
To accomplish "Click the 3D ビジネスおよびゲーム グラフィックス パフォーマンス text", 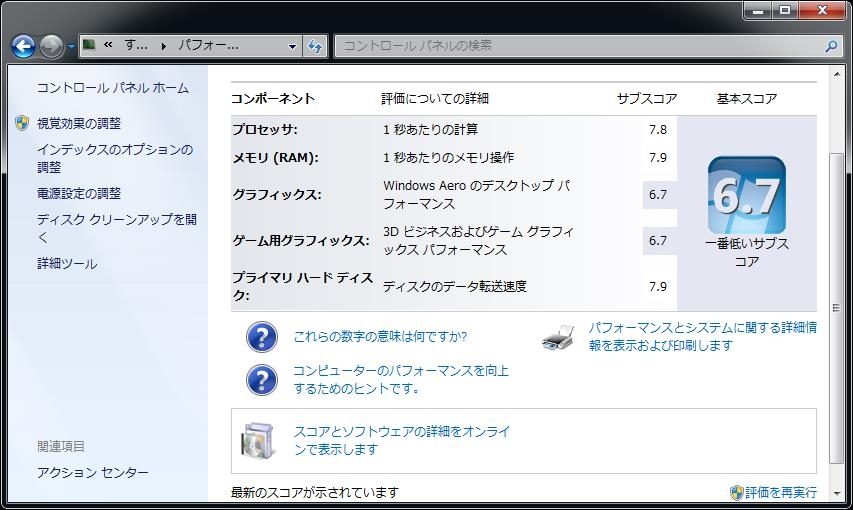I will click(478, 241).
